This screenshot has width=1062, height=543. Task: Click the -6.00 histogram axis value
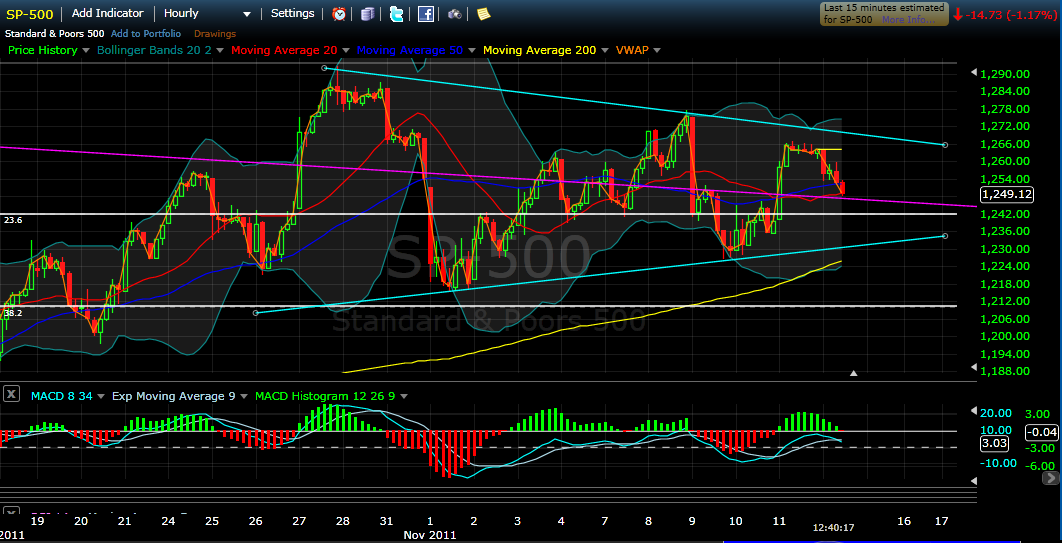(1038, 466)
